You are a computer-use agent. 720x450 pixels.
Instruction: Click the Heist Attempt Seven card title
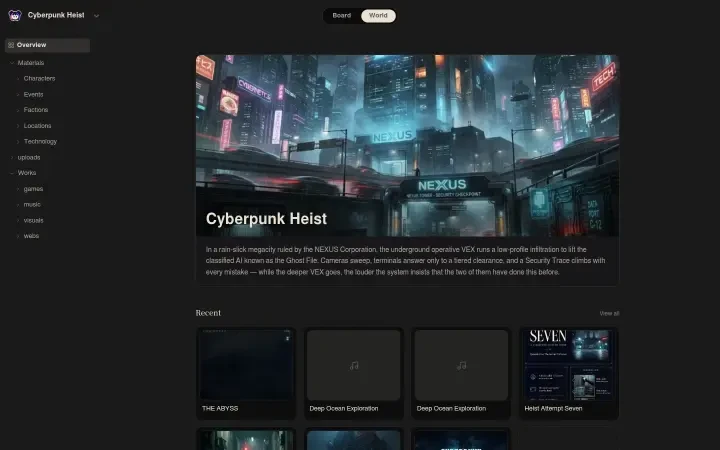point(553,408)
